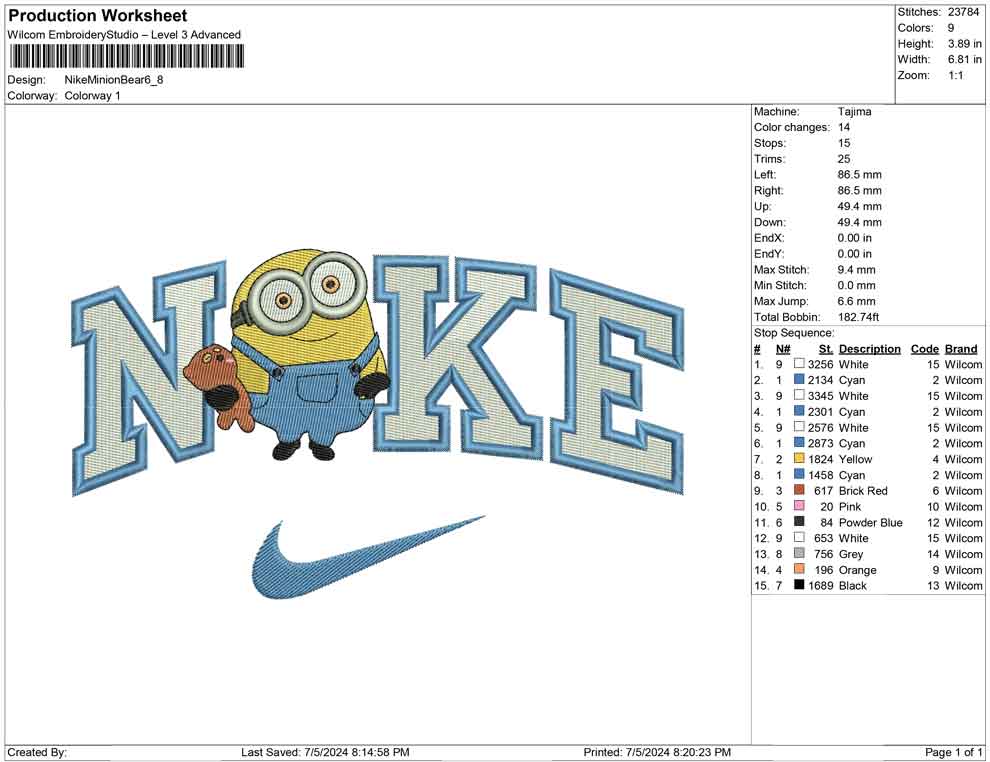990x762 pixels.
Task: Click the stitch count 1689 in Black row
Action: [x=821, y=585]
